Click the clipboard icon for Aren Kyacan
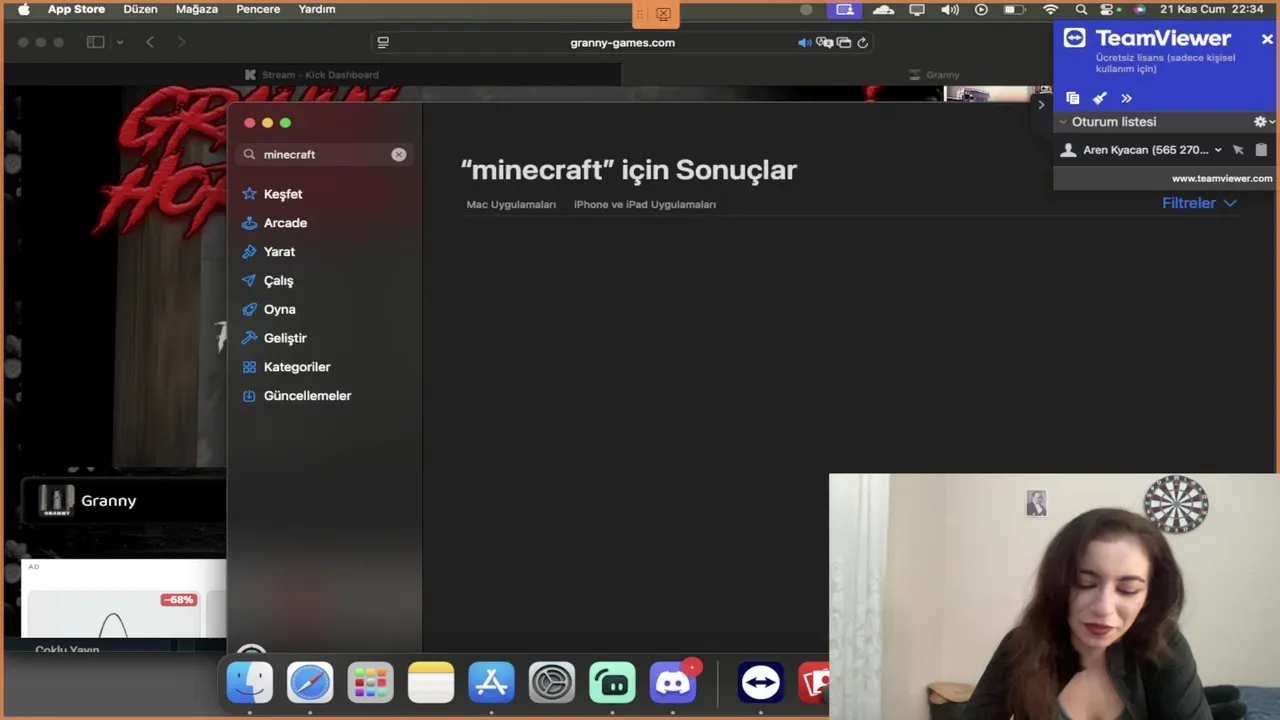This screenshot has width=1280, height=720. tap(1261, 150)
